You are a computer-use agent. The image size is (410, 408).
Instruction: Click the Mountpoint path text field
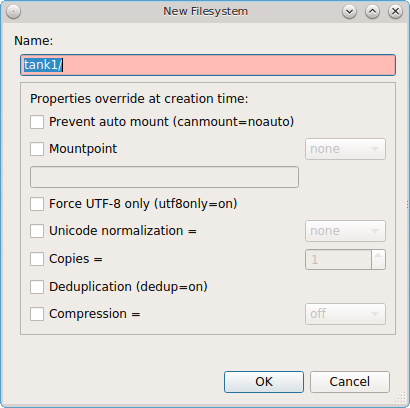pyautogui.click(x=164, y=177)
